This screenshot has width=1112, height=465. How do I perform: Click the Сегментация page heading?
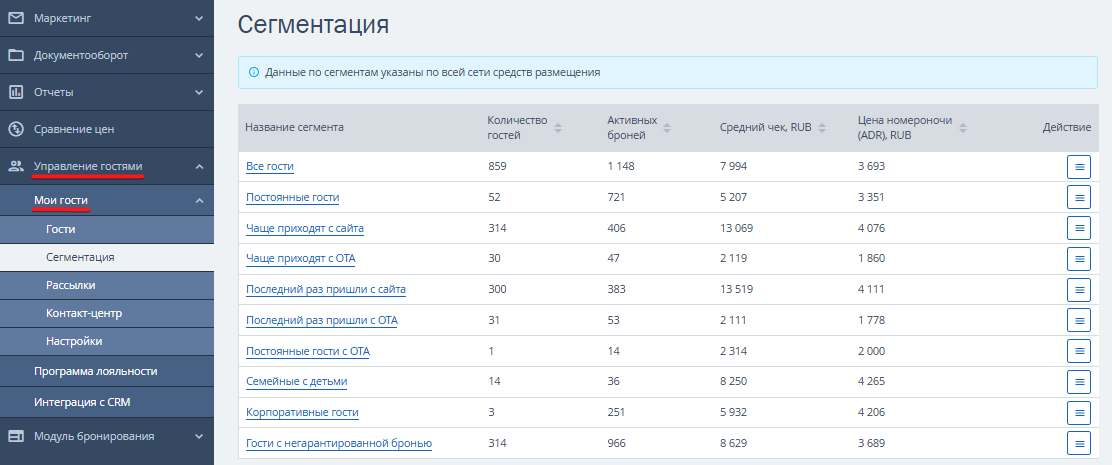313,24
